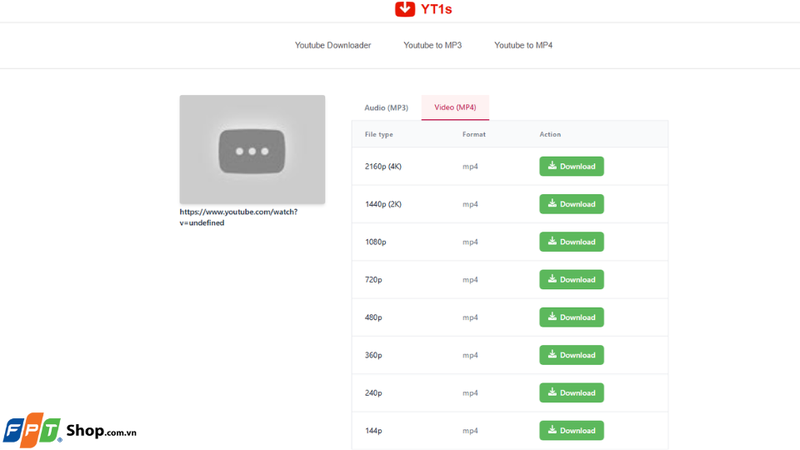Screen dimensions: 800x450
Task: Click the YT1s red download logo icon
Action: click(405, 9)
